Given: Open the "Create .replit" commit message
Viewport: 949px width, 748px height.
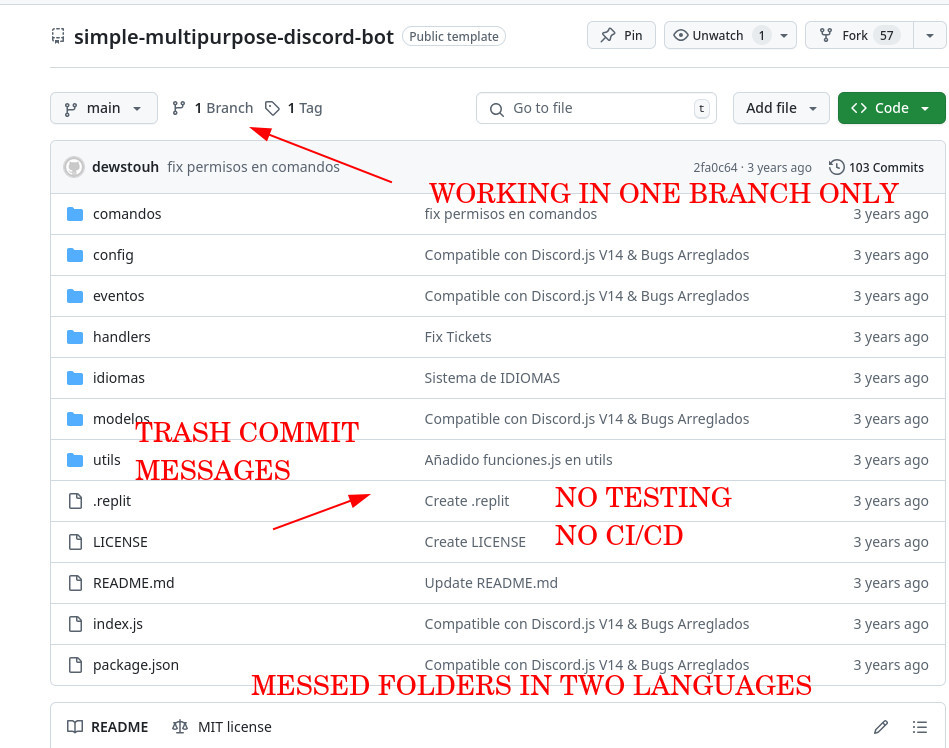Looking at the screenshot, I should [467, 501].
